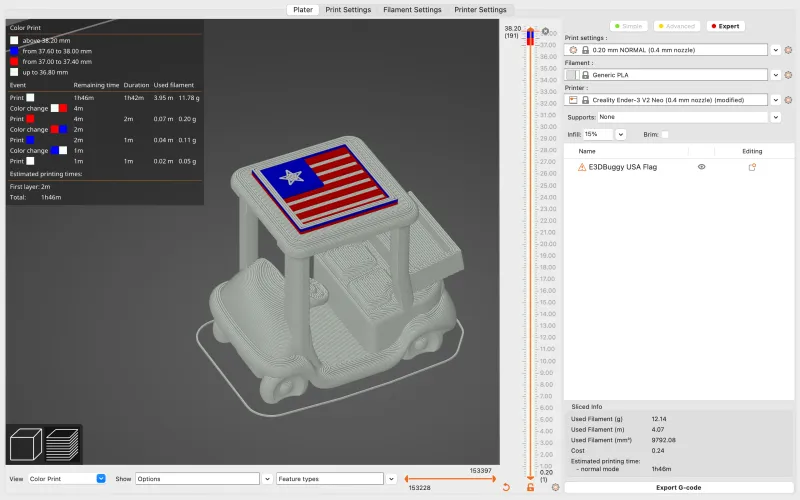The width and height of the screenshot is (800, 500).
Task: Open the Plater tab
Action: 303,10
